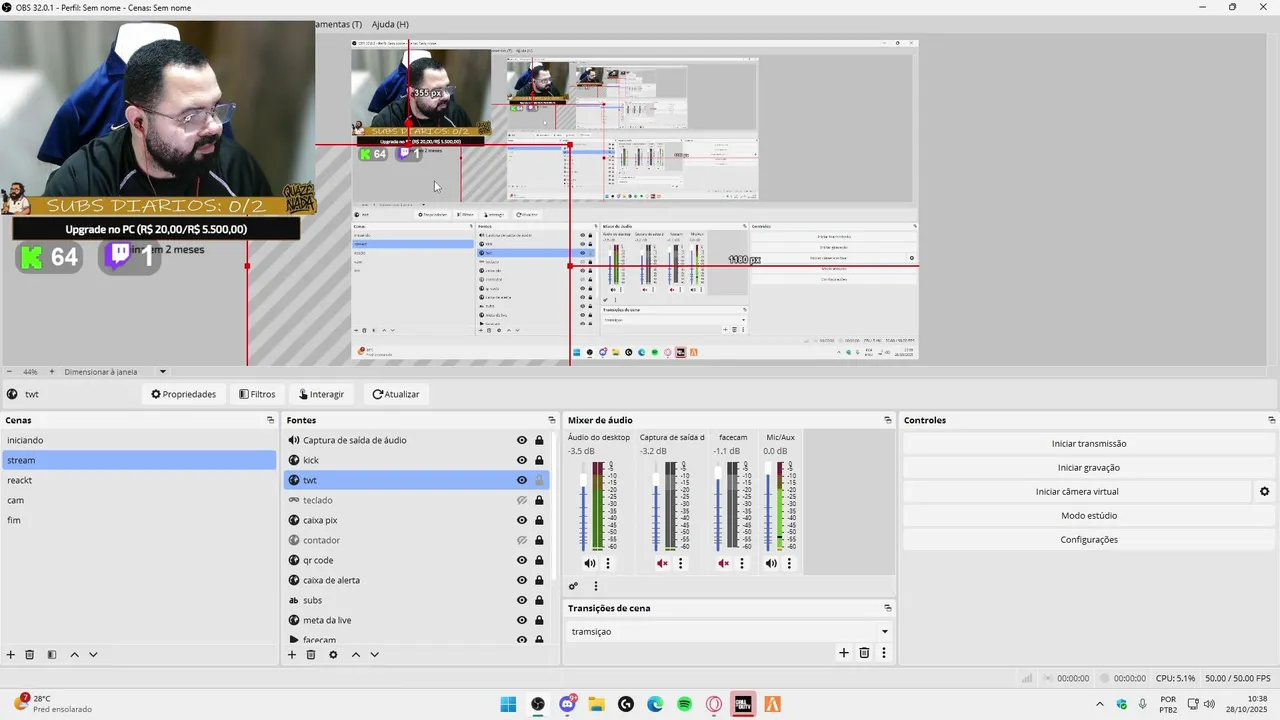Undock the Controles panel
The image size is (1280, 720).
pyautogui.click(x=1271, y=420)
